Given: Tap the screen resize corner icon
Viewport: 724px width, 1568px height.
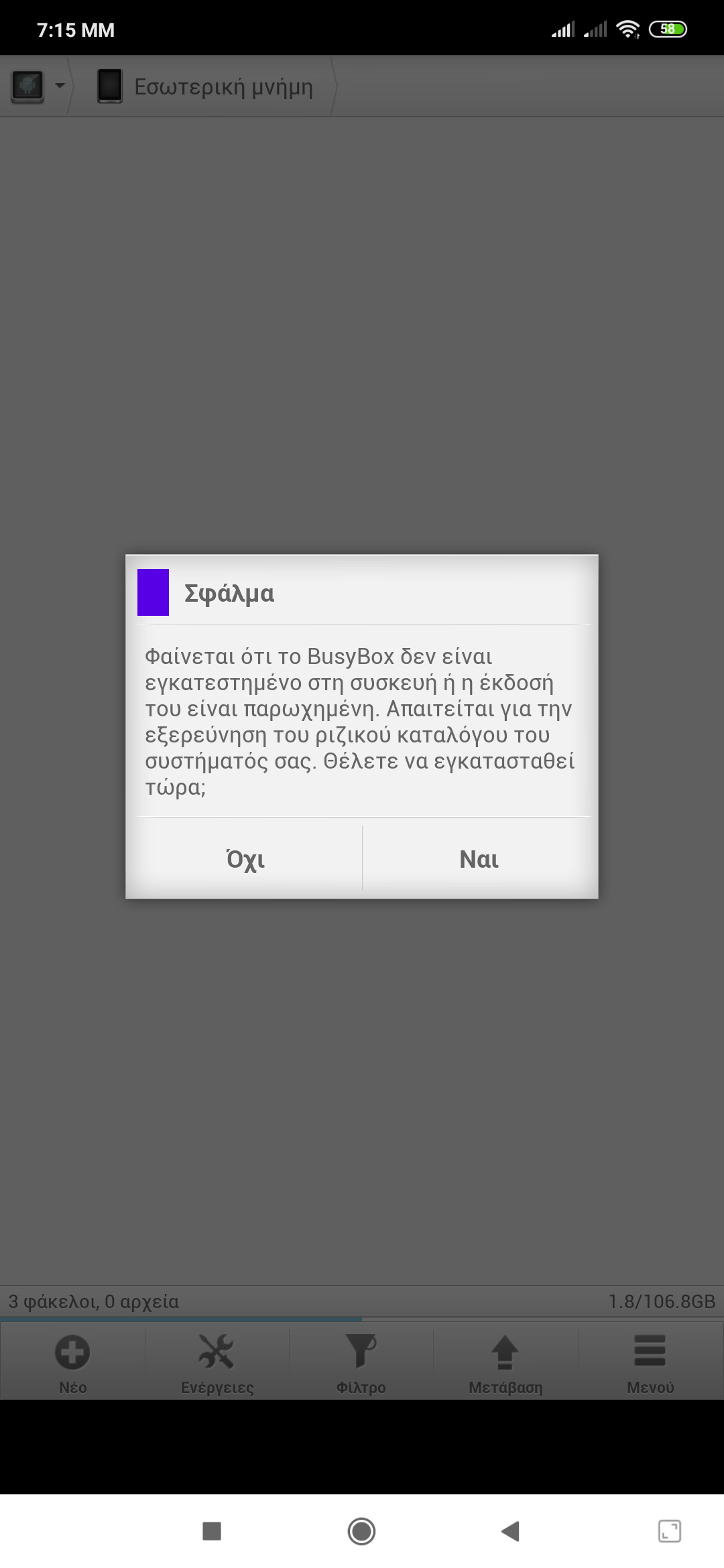Looking at the screenshot, I should click(x=670, y=1531).
